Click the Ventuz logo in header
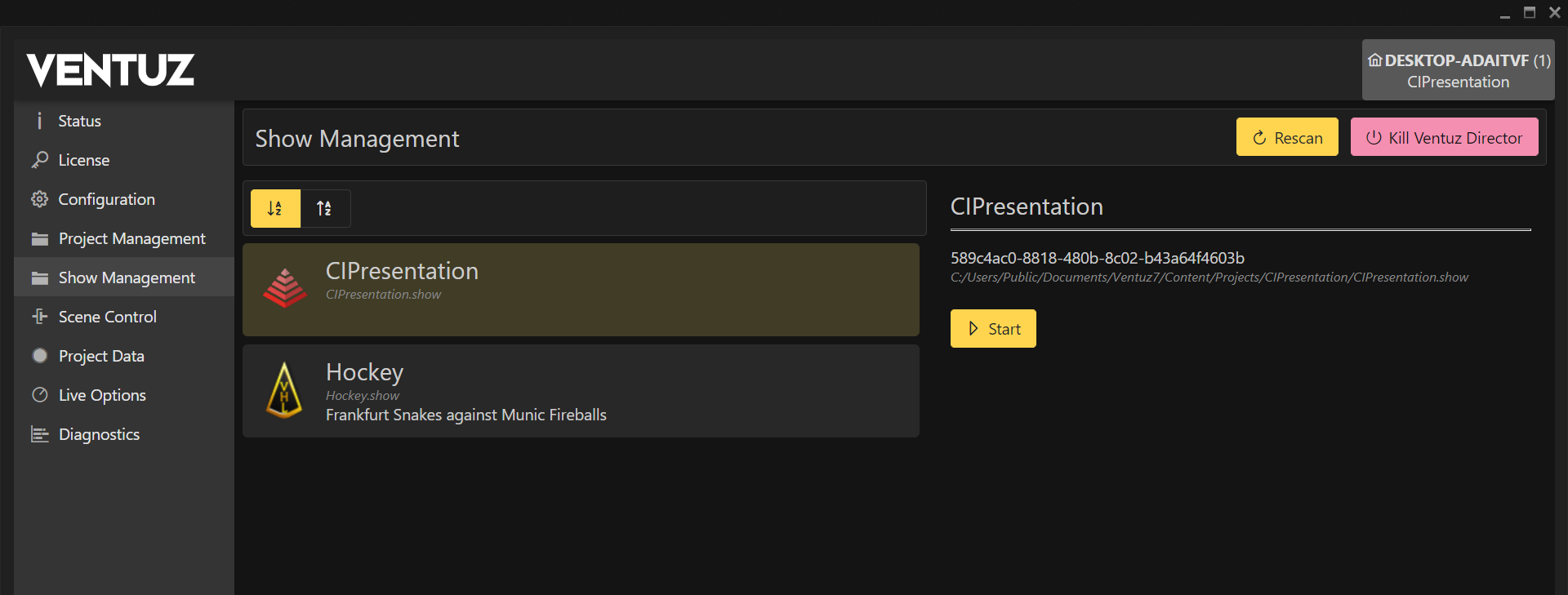The height and width of the screenshot is (595, 1568). tap(110, 70)
